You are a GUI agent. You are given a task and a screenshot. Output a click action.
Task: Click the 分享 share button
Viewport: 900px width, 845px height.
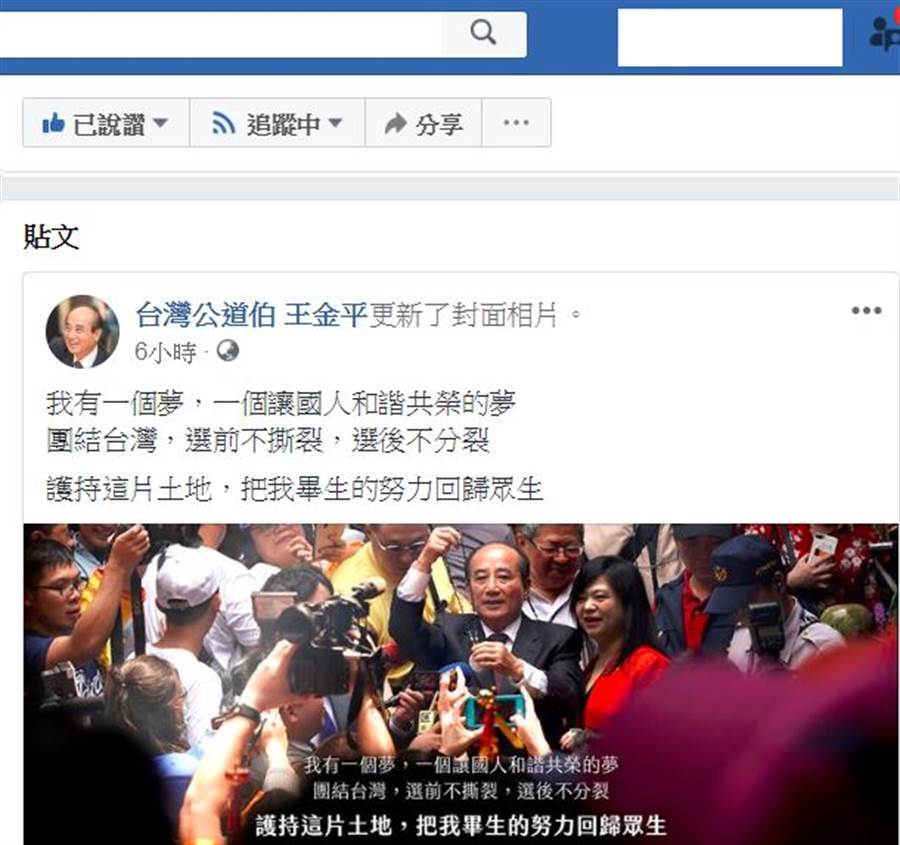[x=424, y=122]
